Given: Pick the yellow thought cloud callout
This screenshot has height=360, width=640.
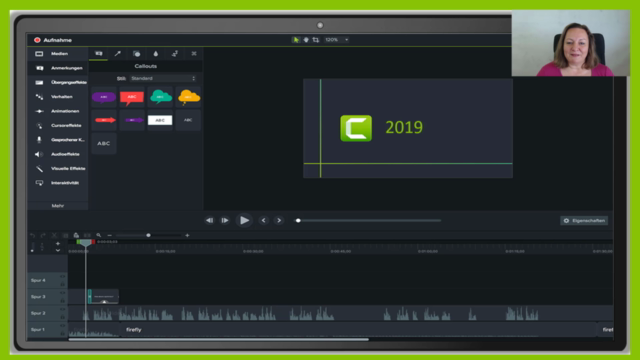Looking at the screenshot, I should tap(188, 97).
